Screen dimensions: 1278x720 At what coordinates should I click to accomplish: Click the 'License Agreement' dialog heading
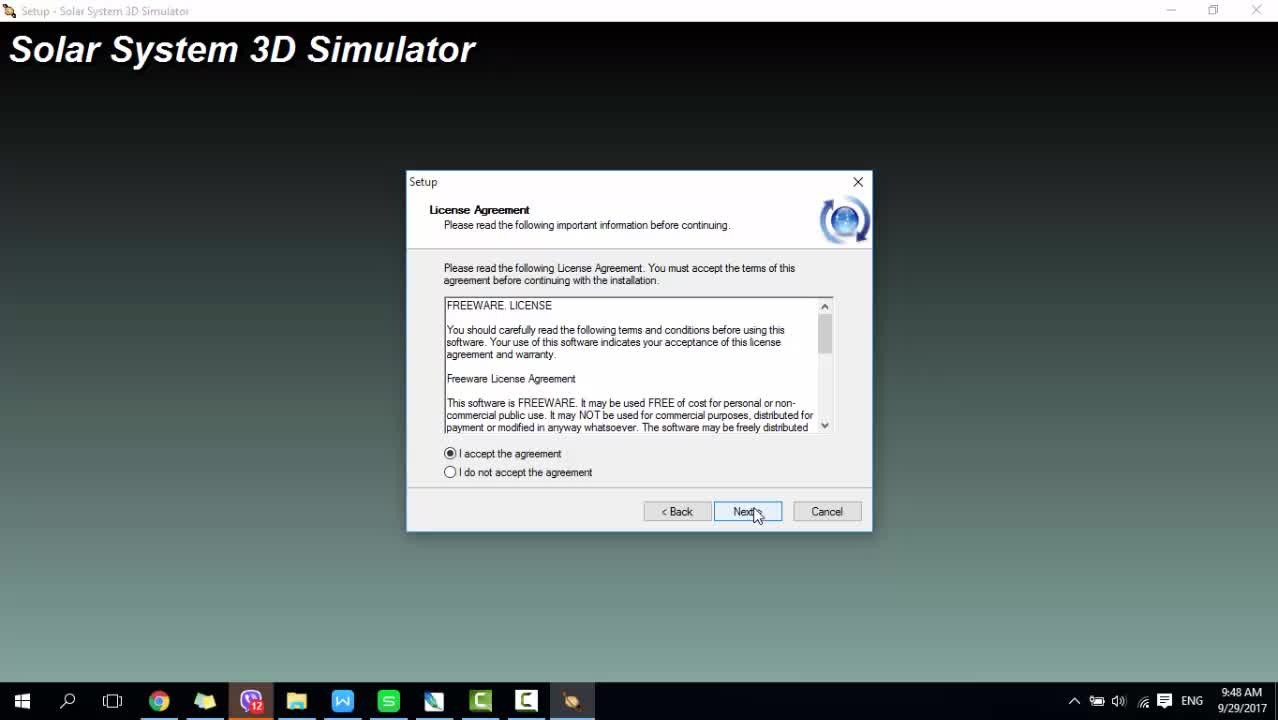click(x=479, y=210)
